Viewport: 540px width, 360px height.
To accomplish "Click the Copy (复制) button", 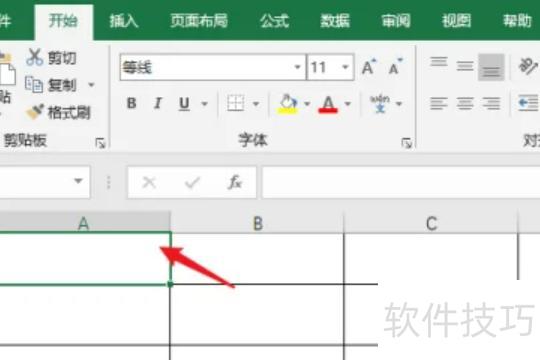I will (x=51, y=85).
